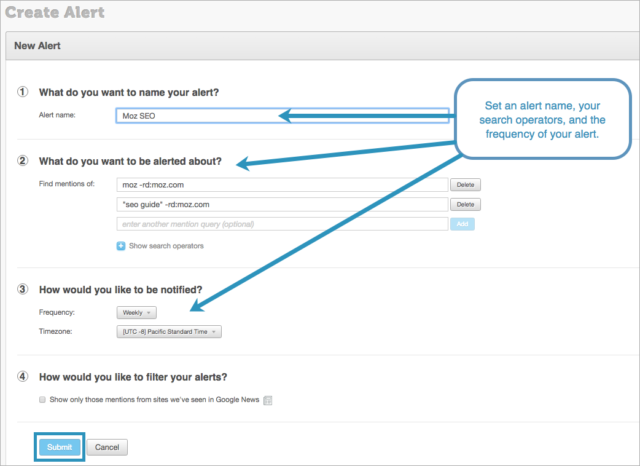
Task: Delete the "moz -rd:moz.com" query
Action: (x=464, y=185)
